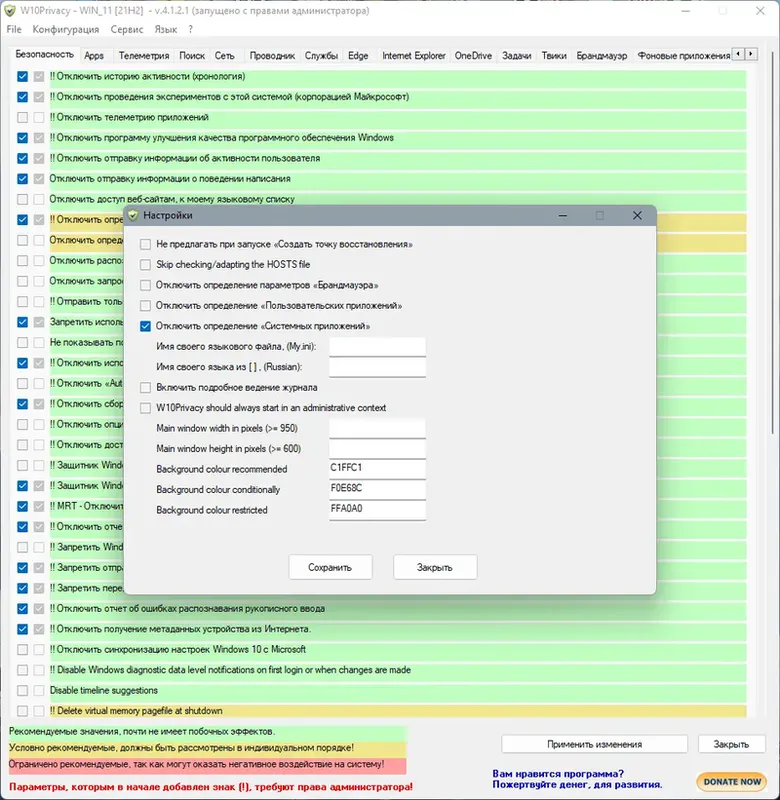Toggle Отключить определение параметров «Брандмауэра»
Image resolution: width=780 pixels, height=800 pixels.
pyautogui.click(x=145, y=285)
